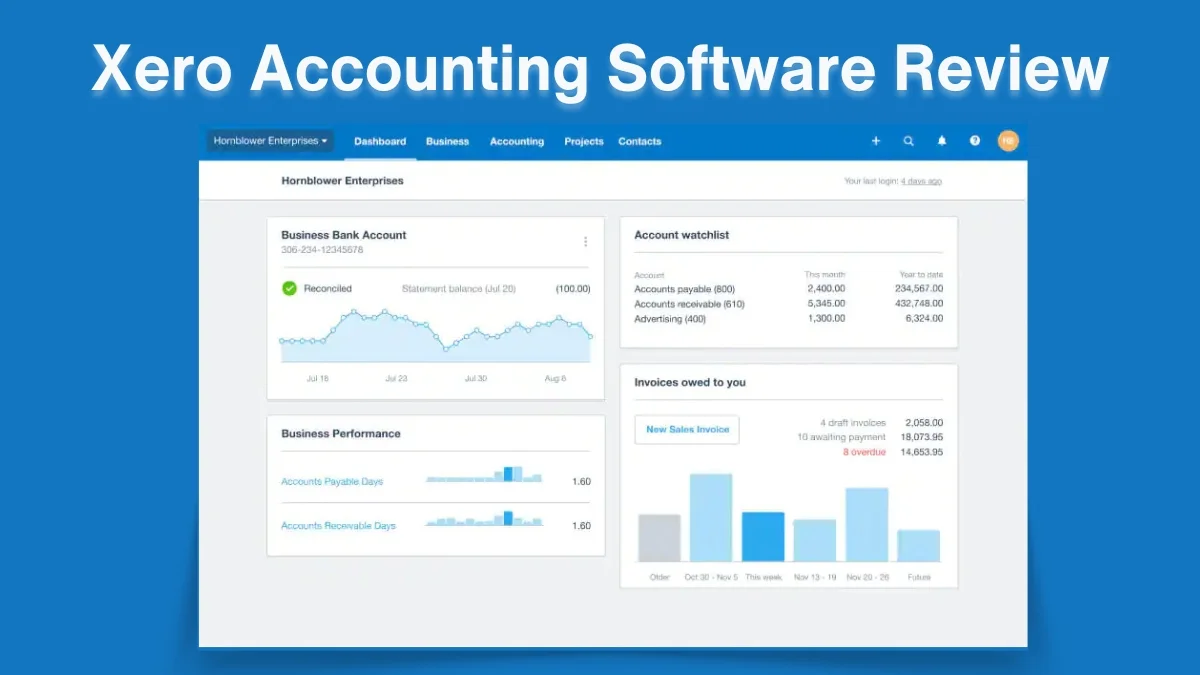Select Accounts payable (800) in the watchlist
1200x675 pixels.
pos(683,288)
